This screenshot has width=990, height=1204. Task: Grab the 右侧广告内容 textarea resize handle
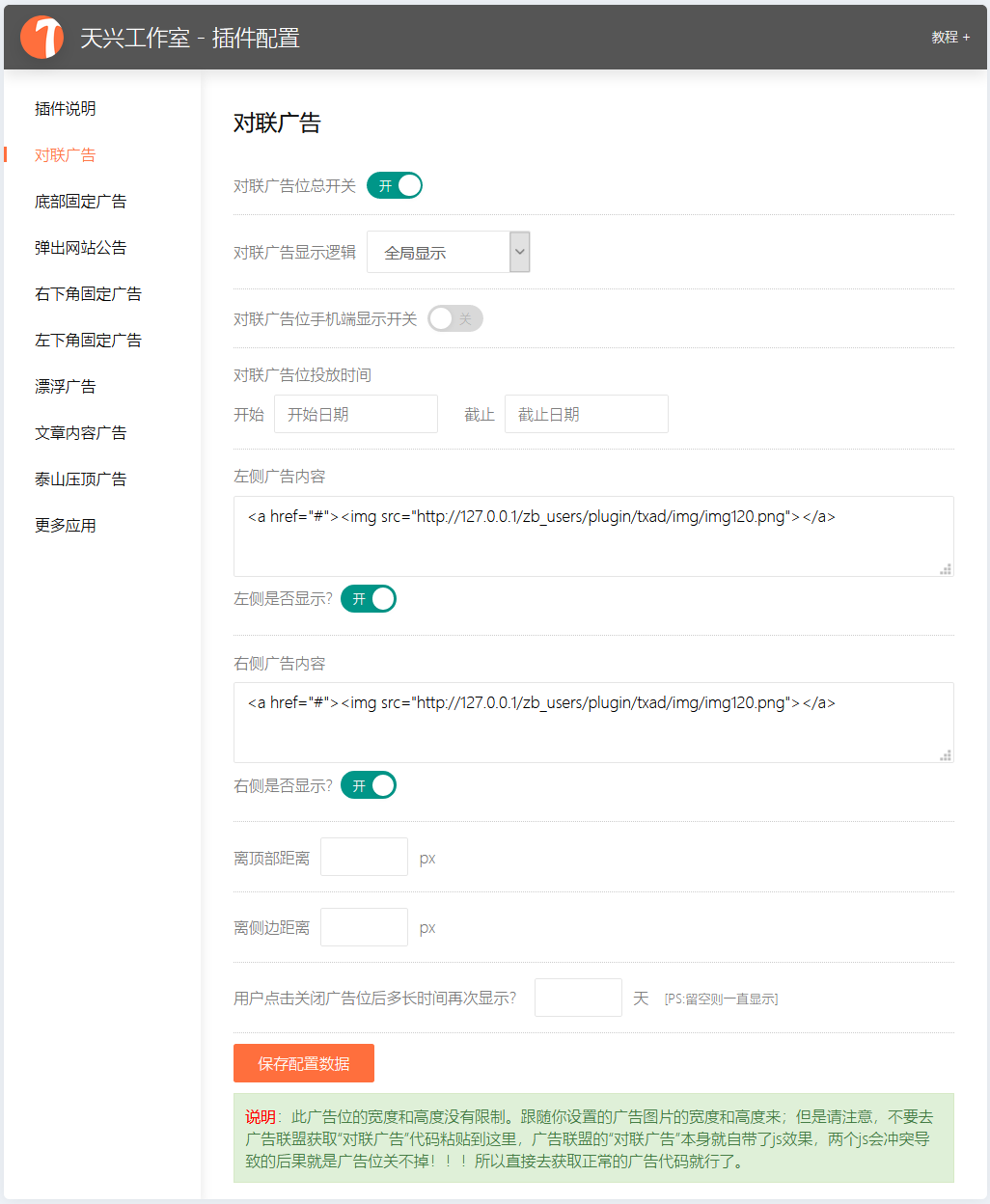946,755
